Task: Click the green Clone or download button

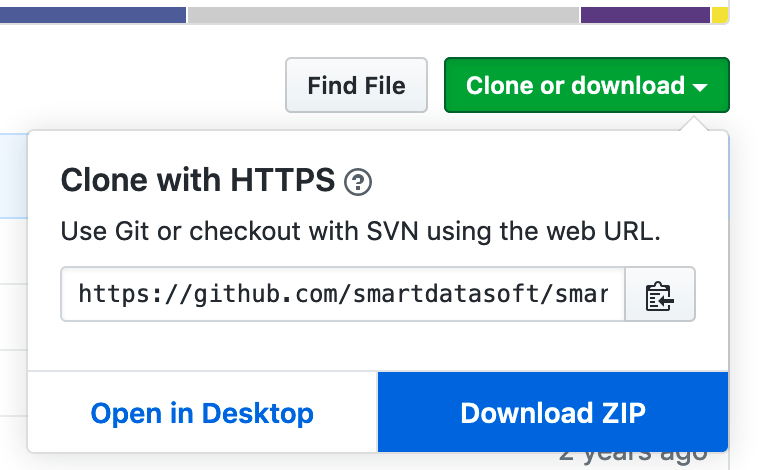Action: tap(587, 85)
